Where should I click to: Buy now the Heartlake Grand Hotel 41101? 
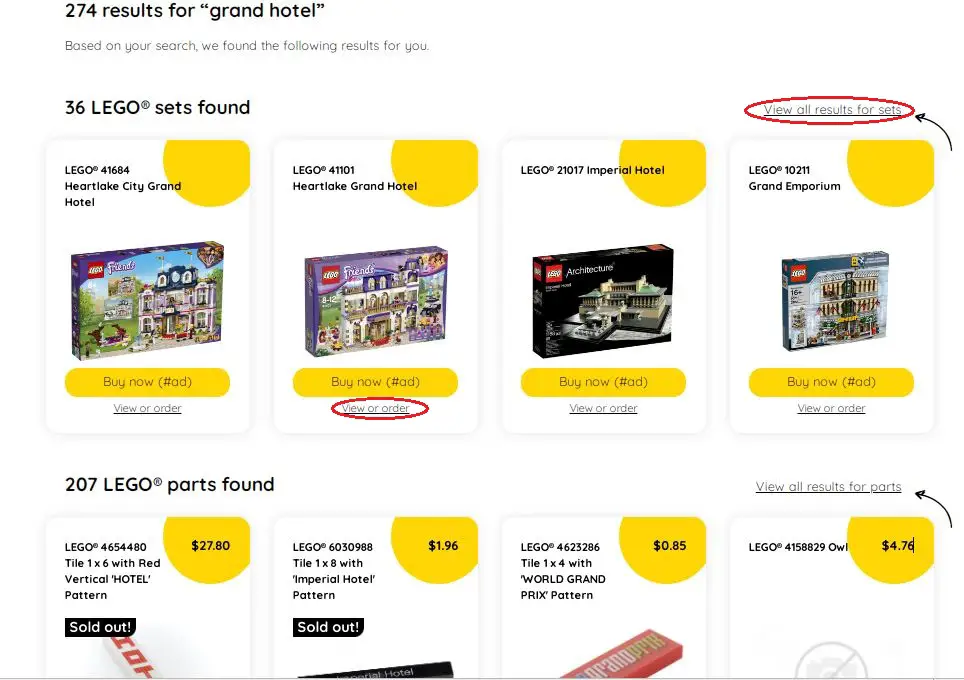375,382
